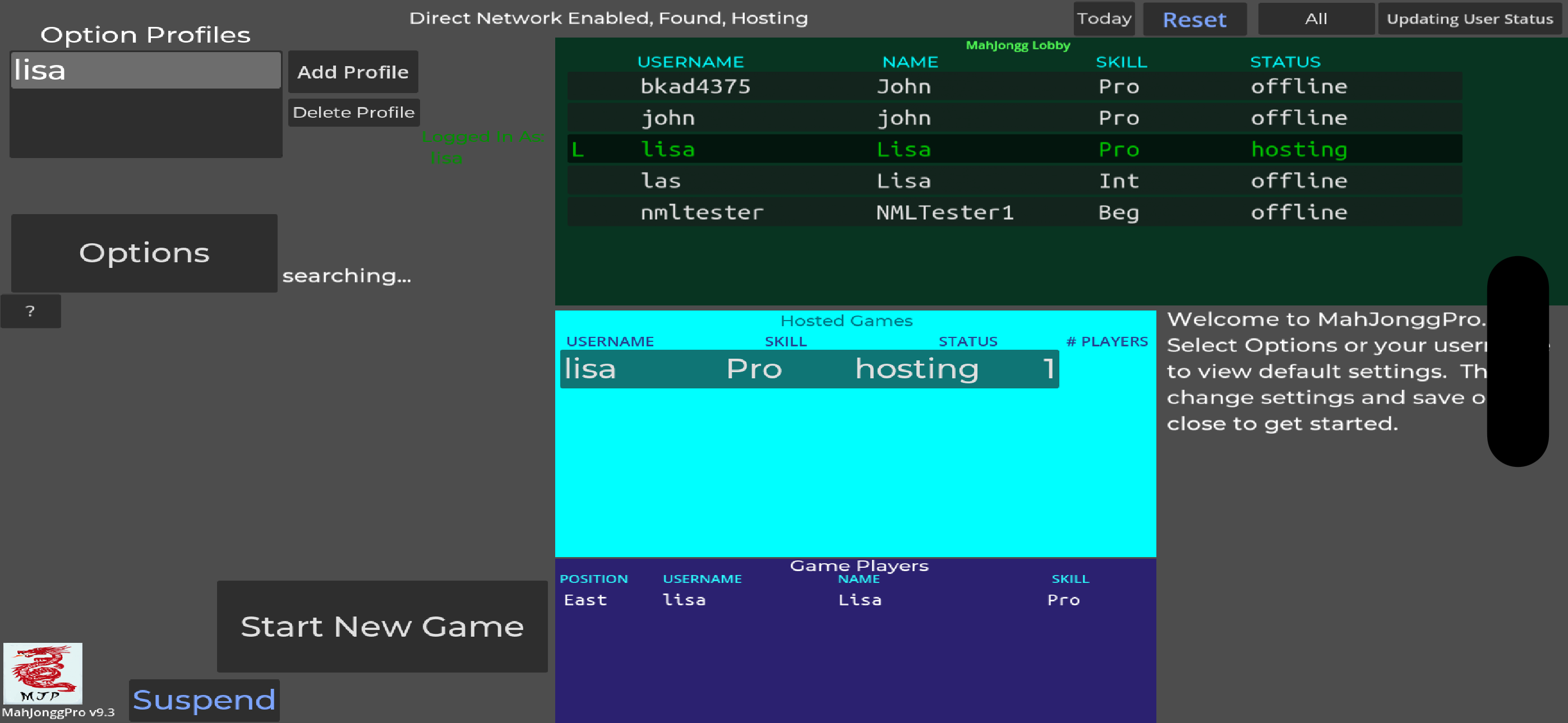Click the Hosted Games STATUS header
This screenshot has height=723, width=1568.
pos(968,341)
